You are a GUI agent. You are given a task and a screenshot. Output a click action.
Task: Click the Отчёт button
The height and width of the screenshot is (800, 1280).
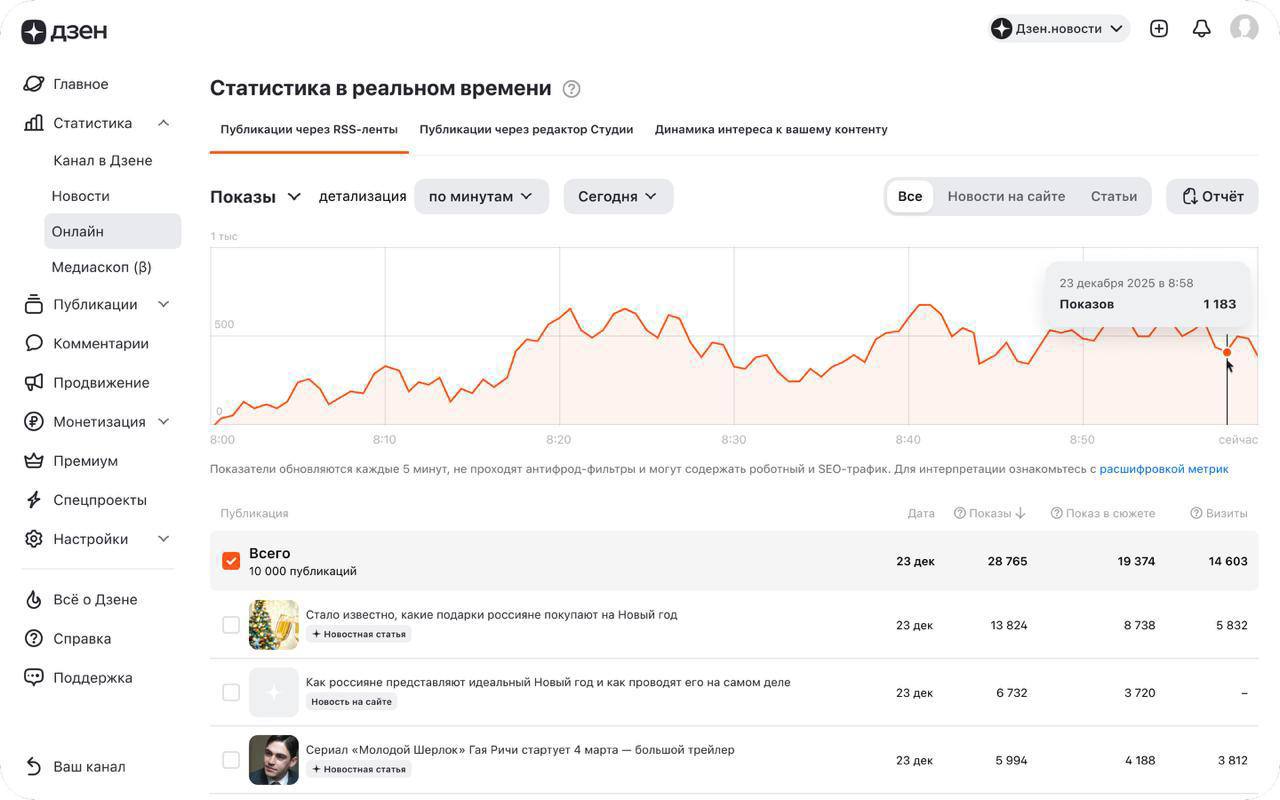tap(1211, 196)
